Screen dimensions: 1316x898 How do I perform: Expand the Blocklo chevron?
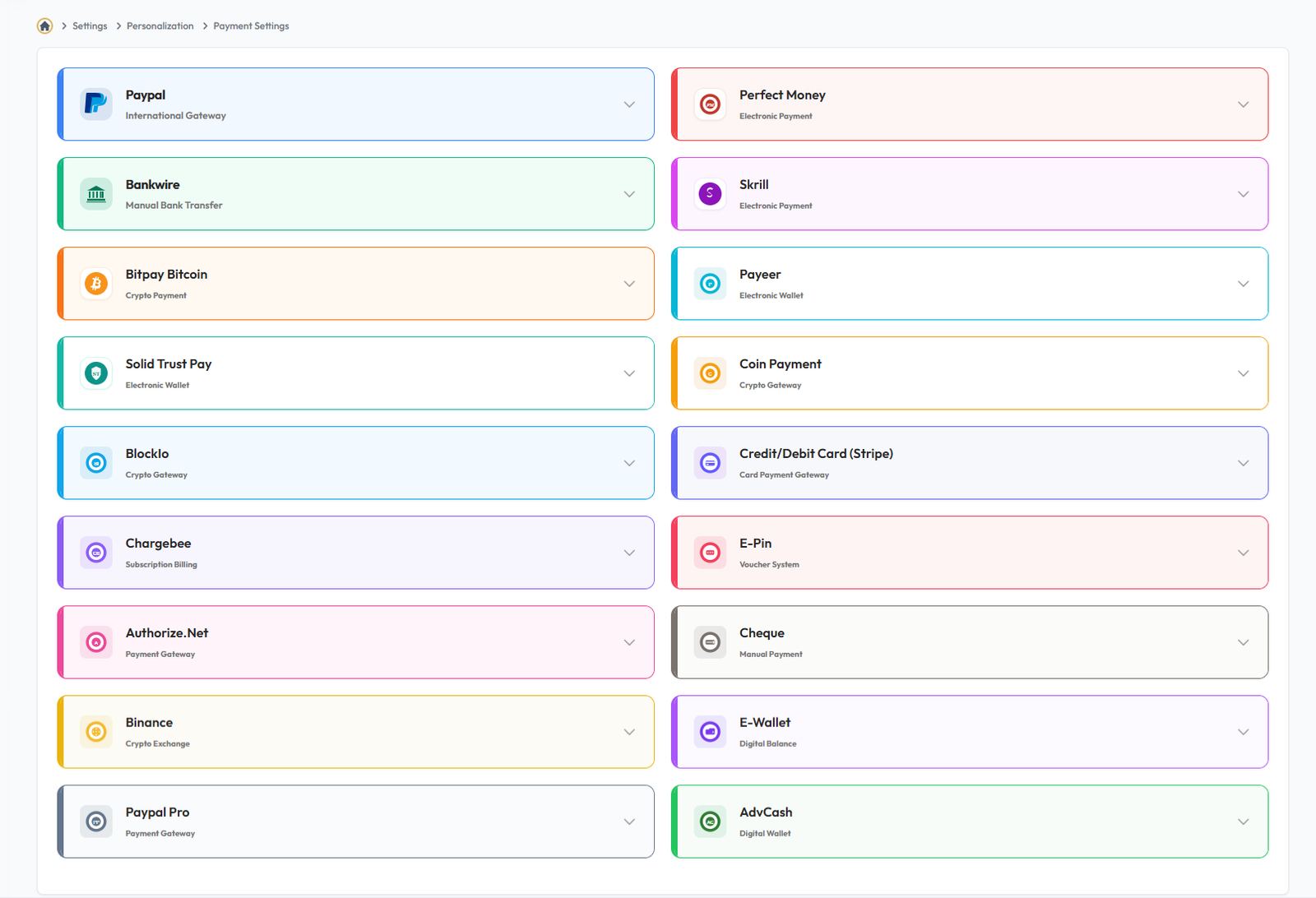629,463
